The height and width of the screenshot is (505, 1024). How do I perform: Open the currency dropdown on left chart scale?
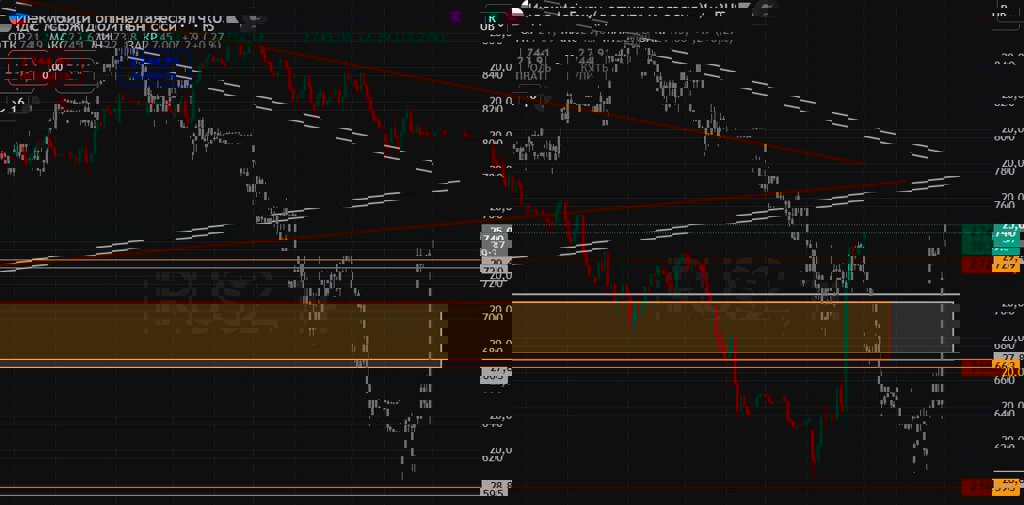[493, 29]
